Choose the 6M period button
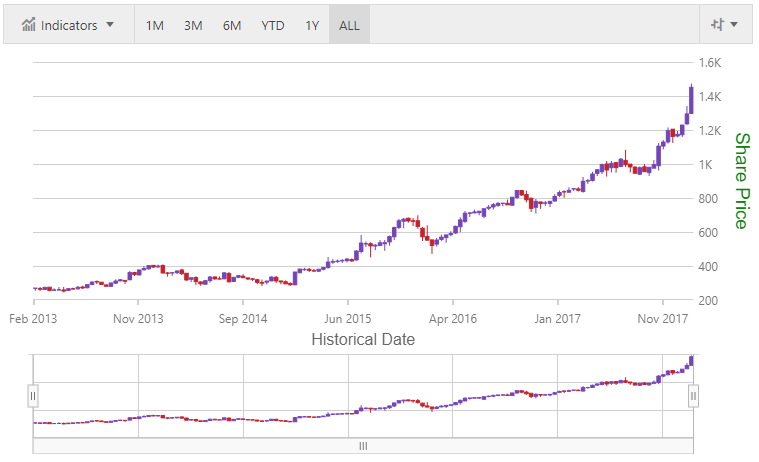The width and height of the screenshot is (759, 462). pos(232,25)
